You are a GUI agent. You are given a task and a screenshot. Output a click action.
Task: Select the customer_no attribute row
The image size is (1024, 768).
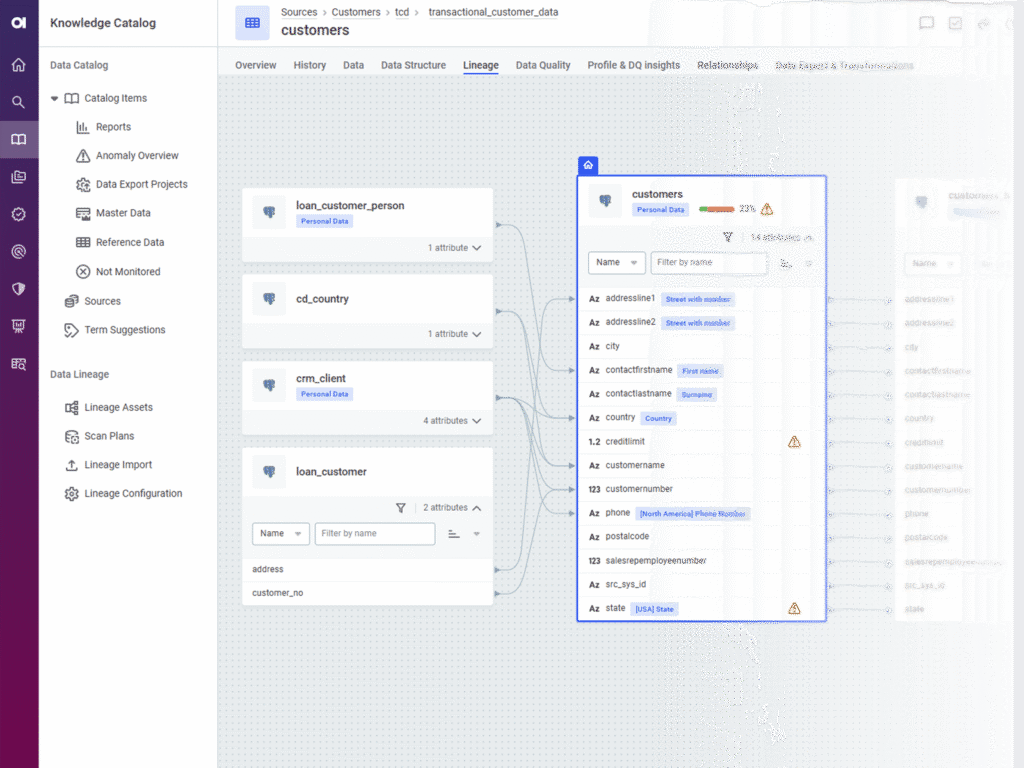[x=368, y=593]
